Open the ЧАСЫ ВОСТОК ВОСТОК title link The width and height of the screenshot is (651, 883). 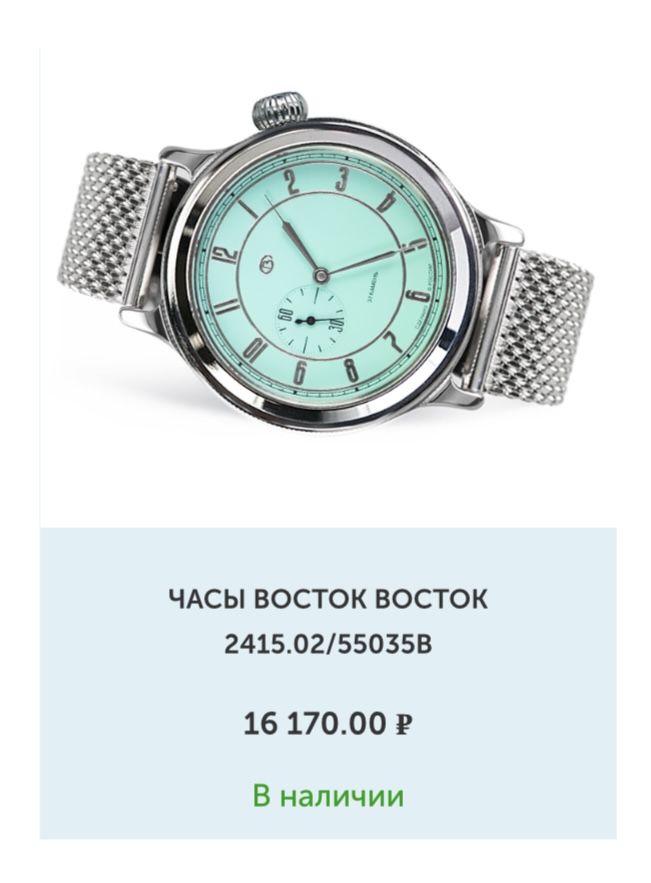[328, 599]
